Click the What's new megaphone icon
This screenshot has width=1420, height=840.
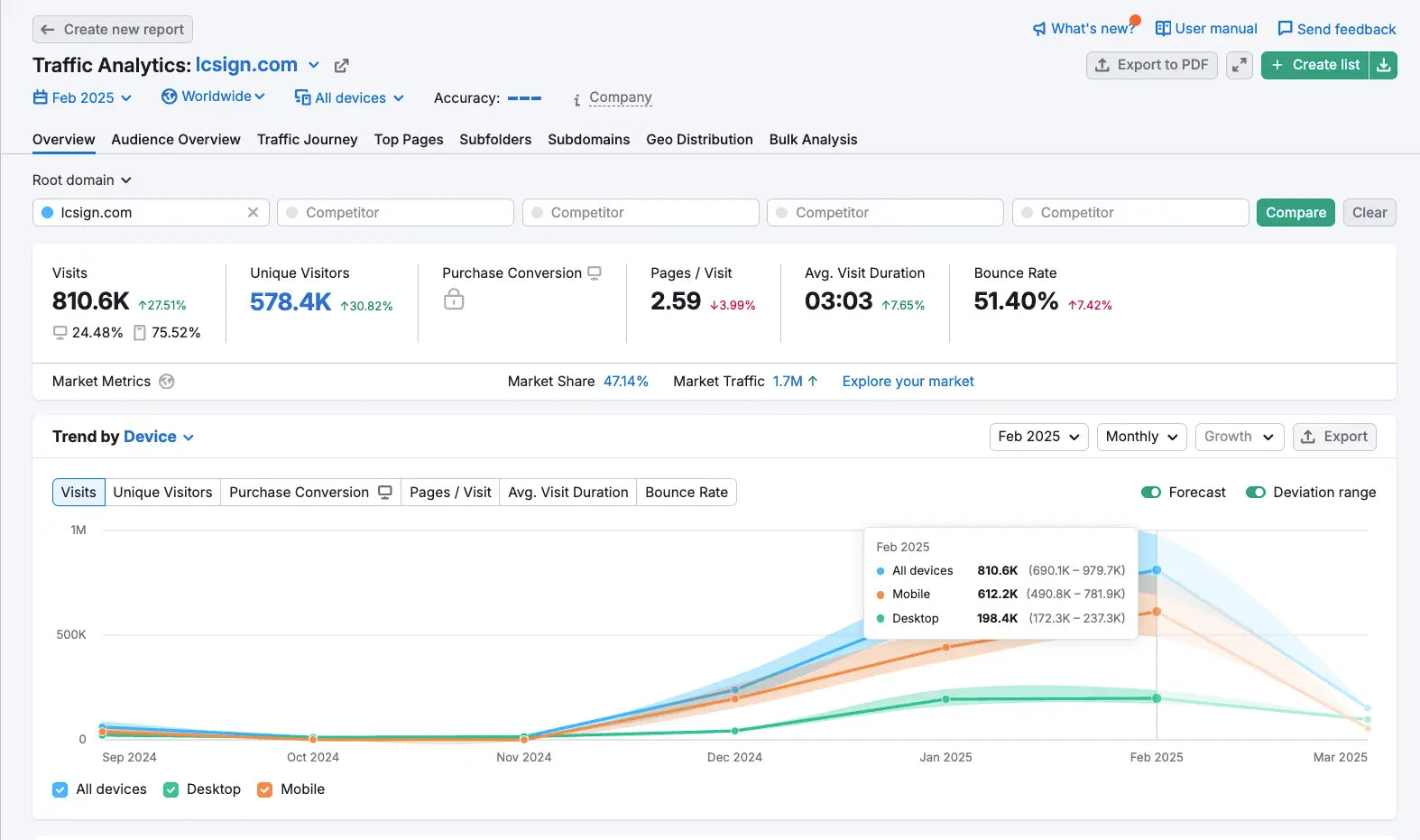click(1039, 29)
